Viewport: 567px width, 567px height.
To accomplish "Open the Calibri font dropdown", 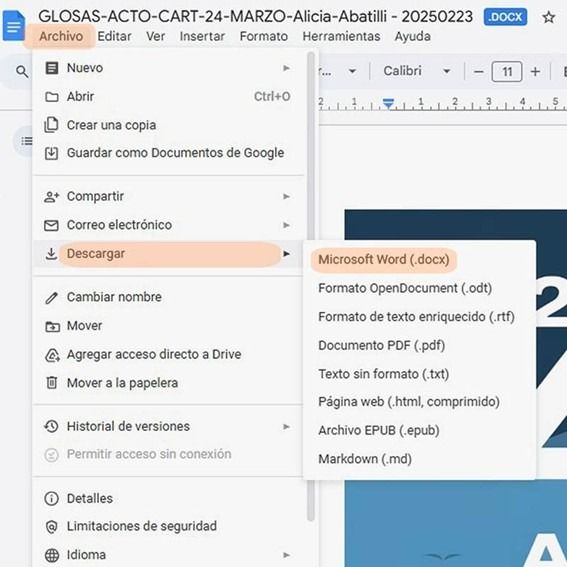I will click(x=417, y=71).
